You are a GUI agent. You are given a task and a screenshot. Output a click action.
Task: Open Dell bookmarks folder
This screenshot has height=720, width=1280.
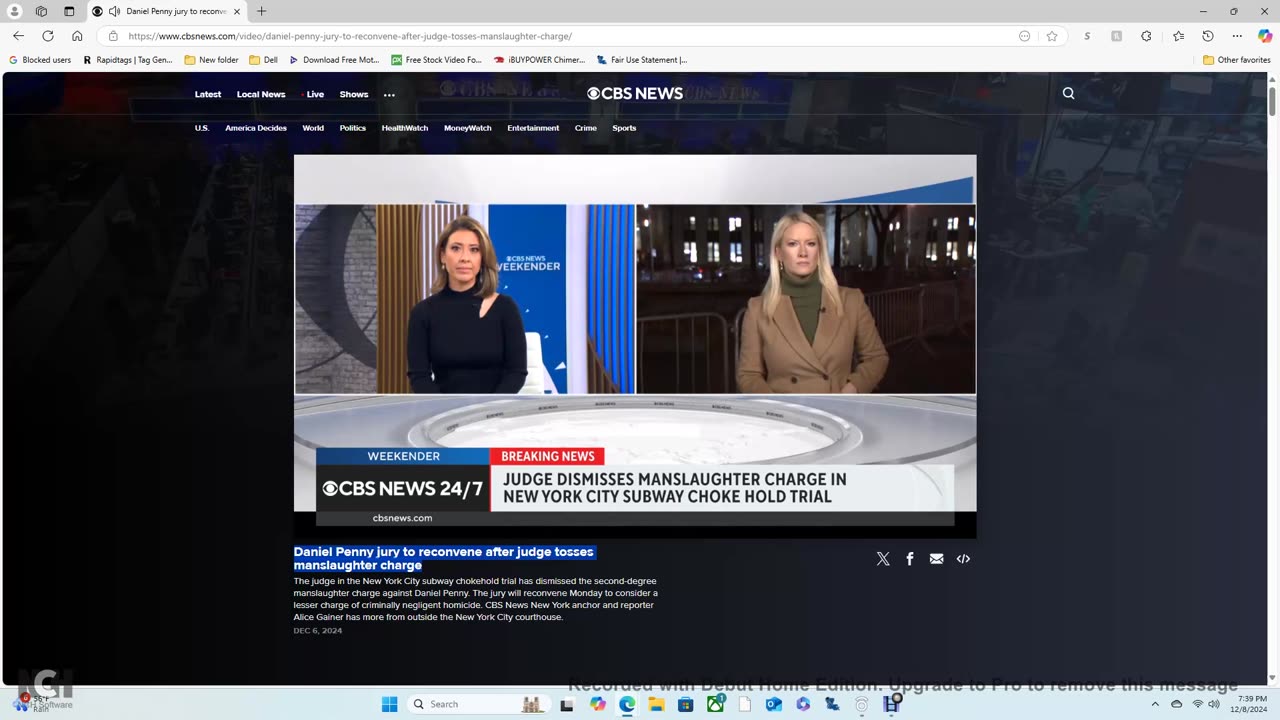tap(263, 60)
